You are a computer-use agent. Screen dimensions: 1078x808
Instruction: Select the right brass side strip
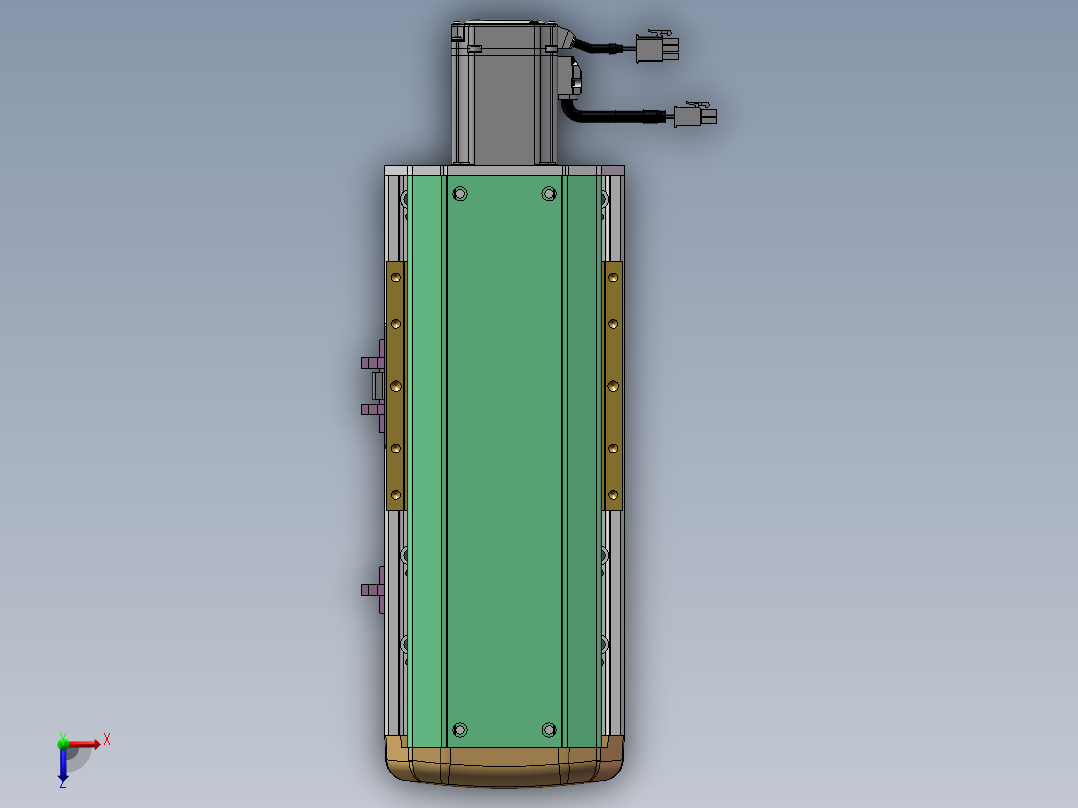pos(613,385)
